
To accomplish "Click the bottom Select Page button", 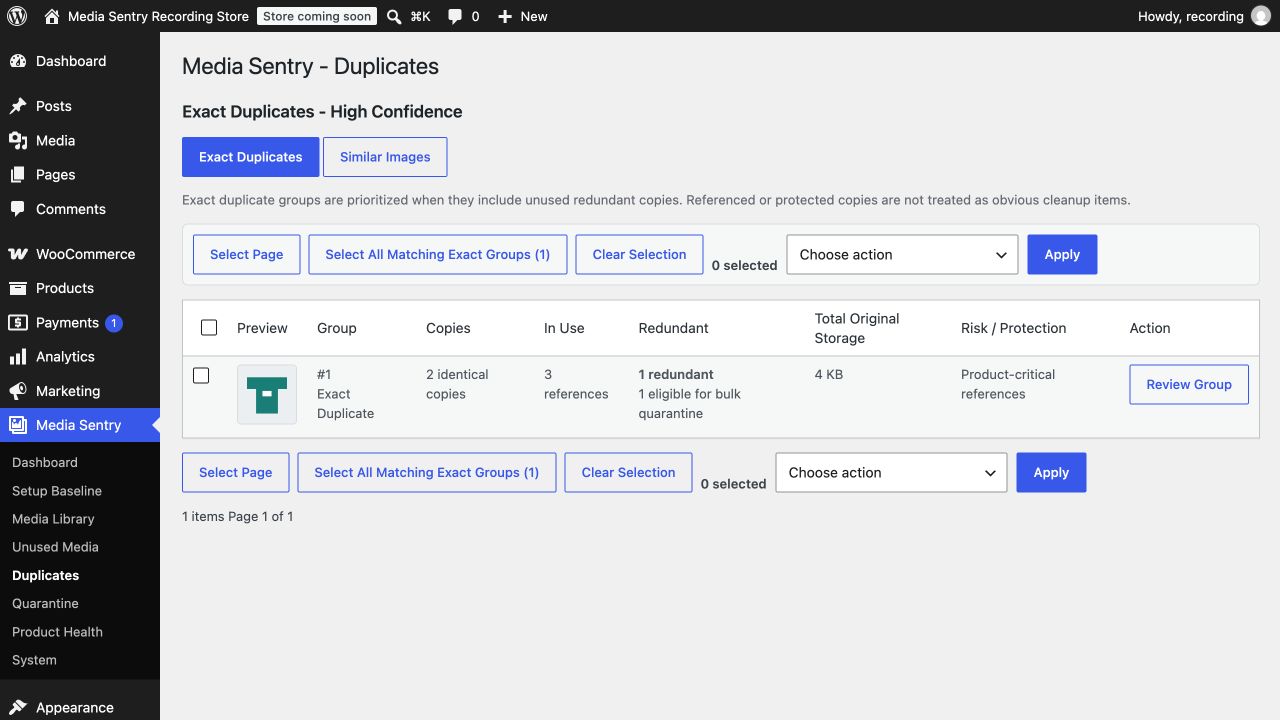I will [x=236, y=473].
